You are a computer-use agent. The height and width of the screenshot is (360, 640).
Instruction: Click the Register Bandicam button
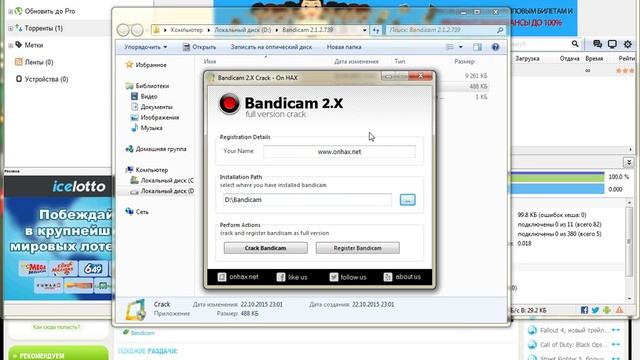click(358, 248)
